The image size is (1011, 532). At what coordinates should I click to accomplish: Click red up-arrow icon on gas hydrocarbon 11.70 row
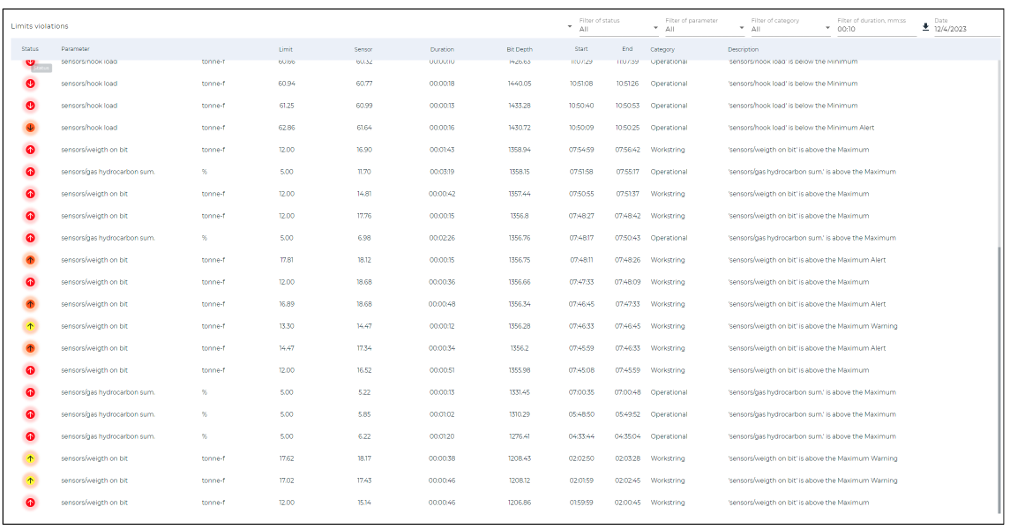click(x=30, y=172)
